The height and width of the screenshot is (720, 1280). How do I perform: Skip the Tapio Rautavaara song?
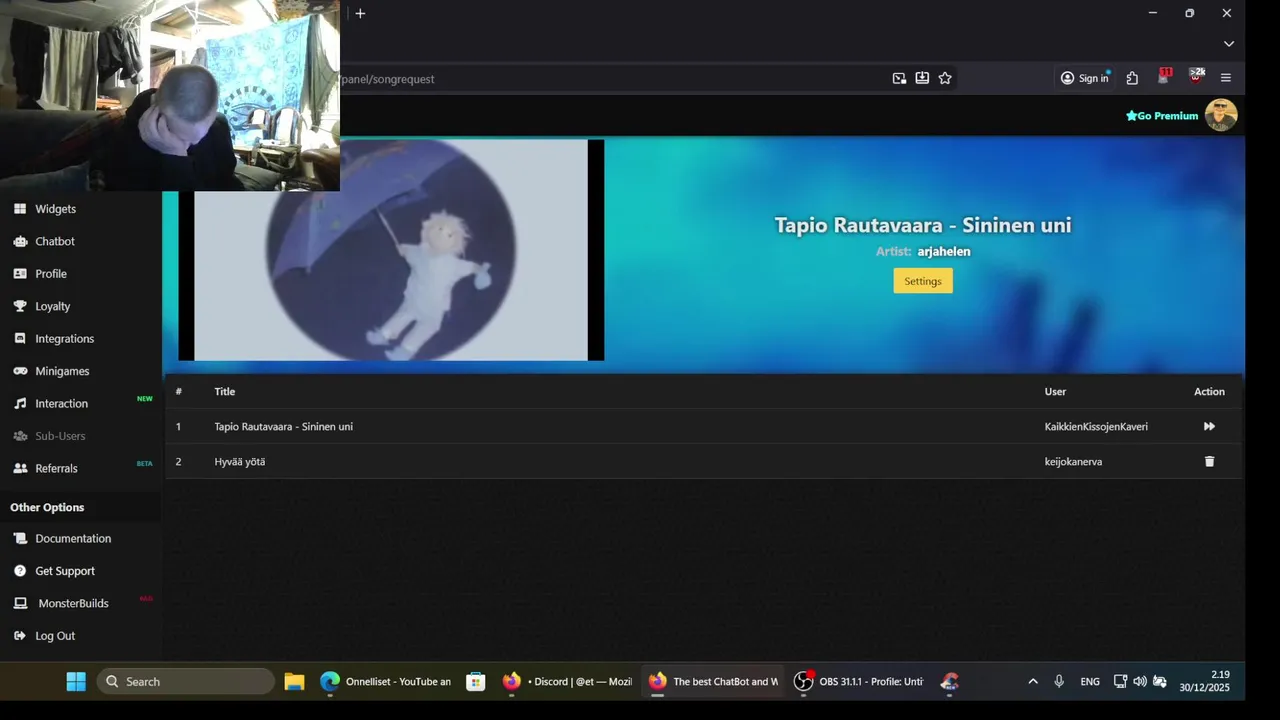pos(1209,426)
